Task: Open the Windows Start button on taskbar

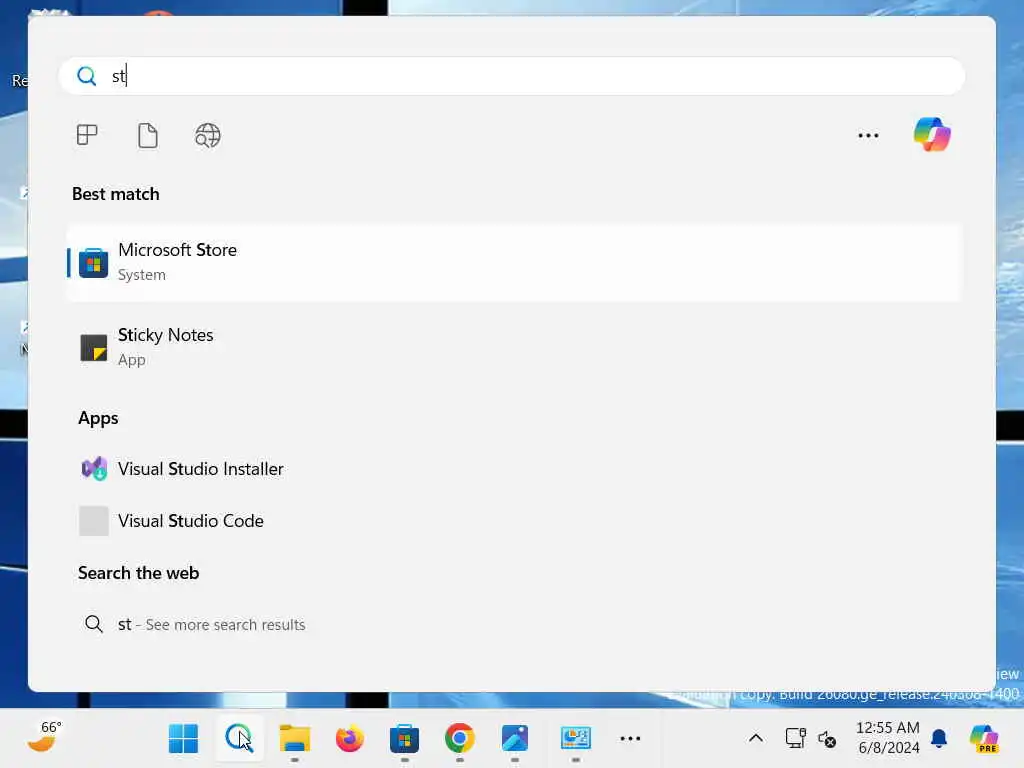Action: tap(183, 739)
